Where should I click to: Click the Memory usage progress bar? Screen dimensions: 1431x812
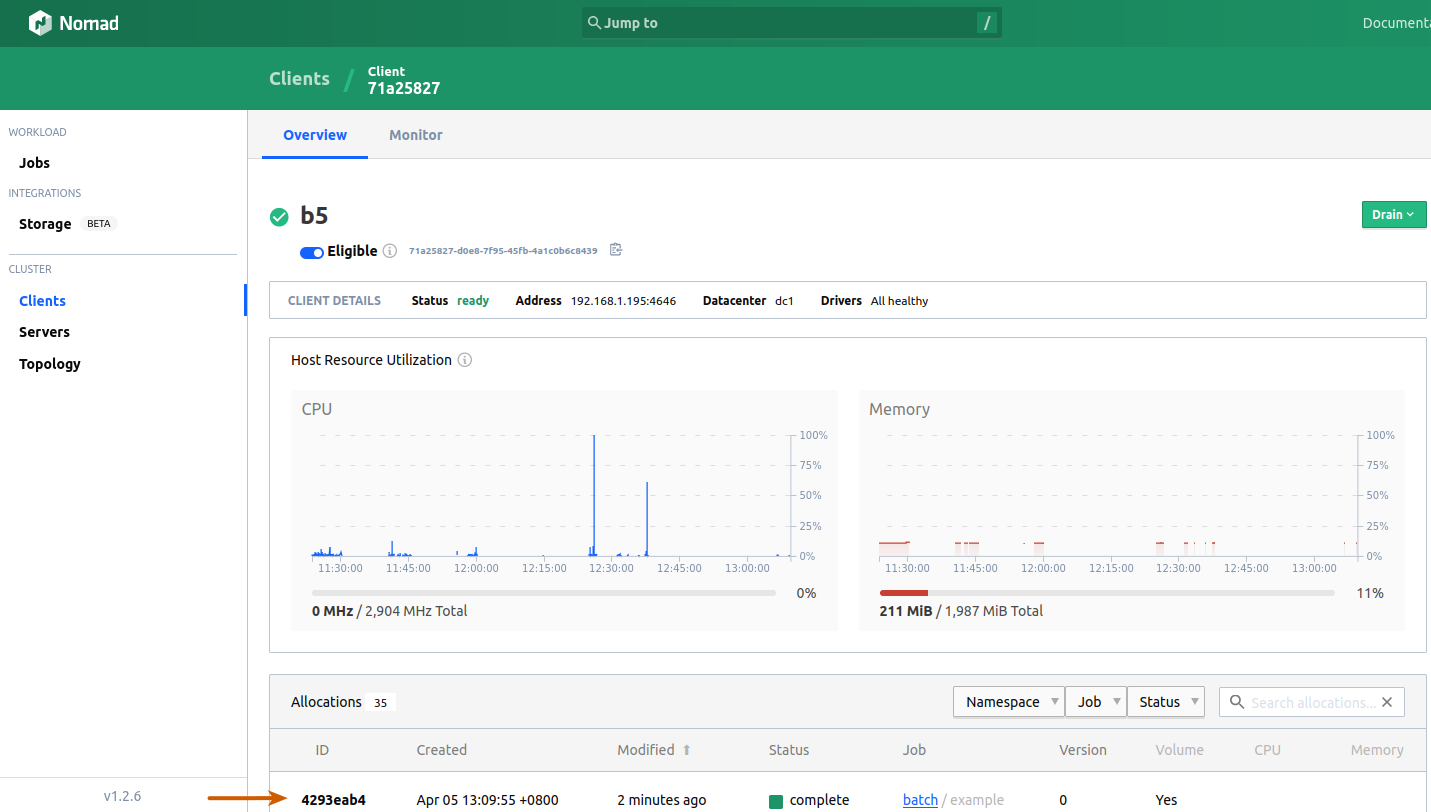coord(1107,593)
